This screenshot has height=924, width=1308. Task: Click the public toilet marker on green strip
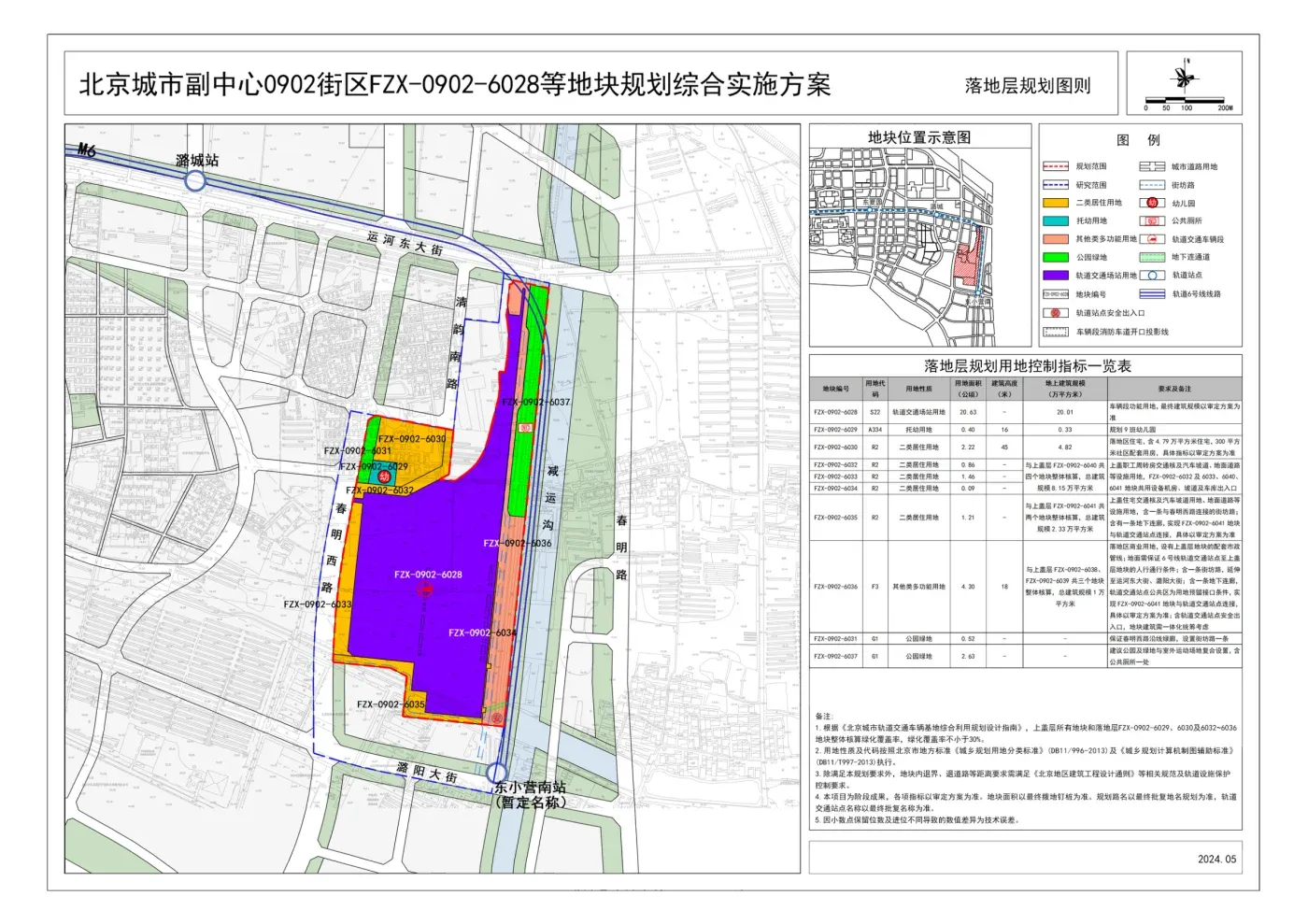(525, 428)
